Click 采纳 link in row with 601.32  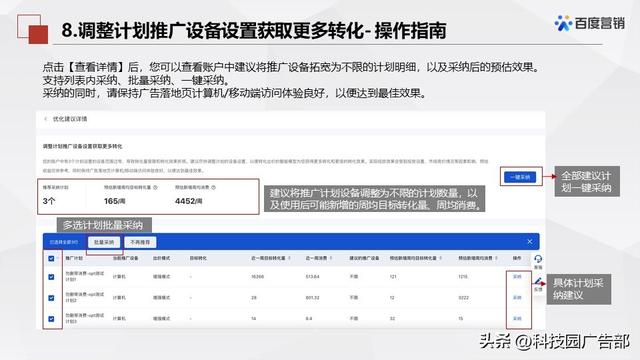(x=517, y=298)
